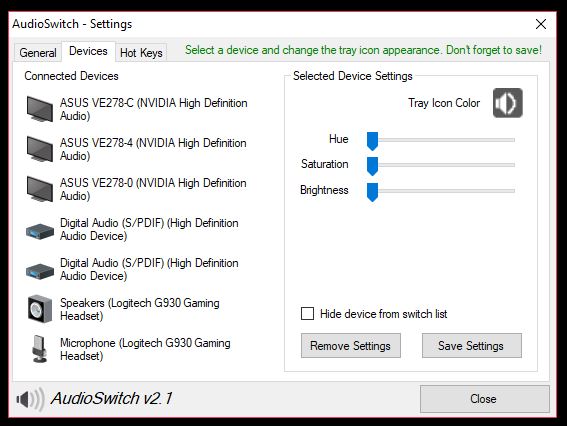
Task: Select ASUS VE278-0 (NVIDIA High Definition Audio) text
Action: 153,189
